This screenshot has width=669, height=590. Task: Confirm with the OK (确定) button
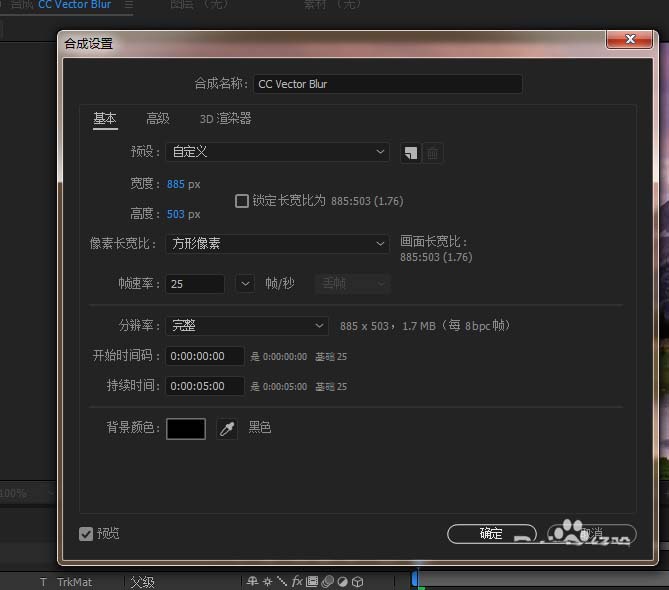pos(492,534)
